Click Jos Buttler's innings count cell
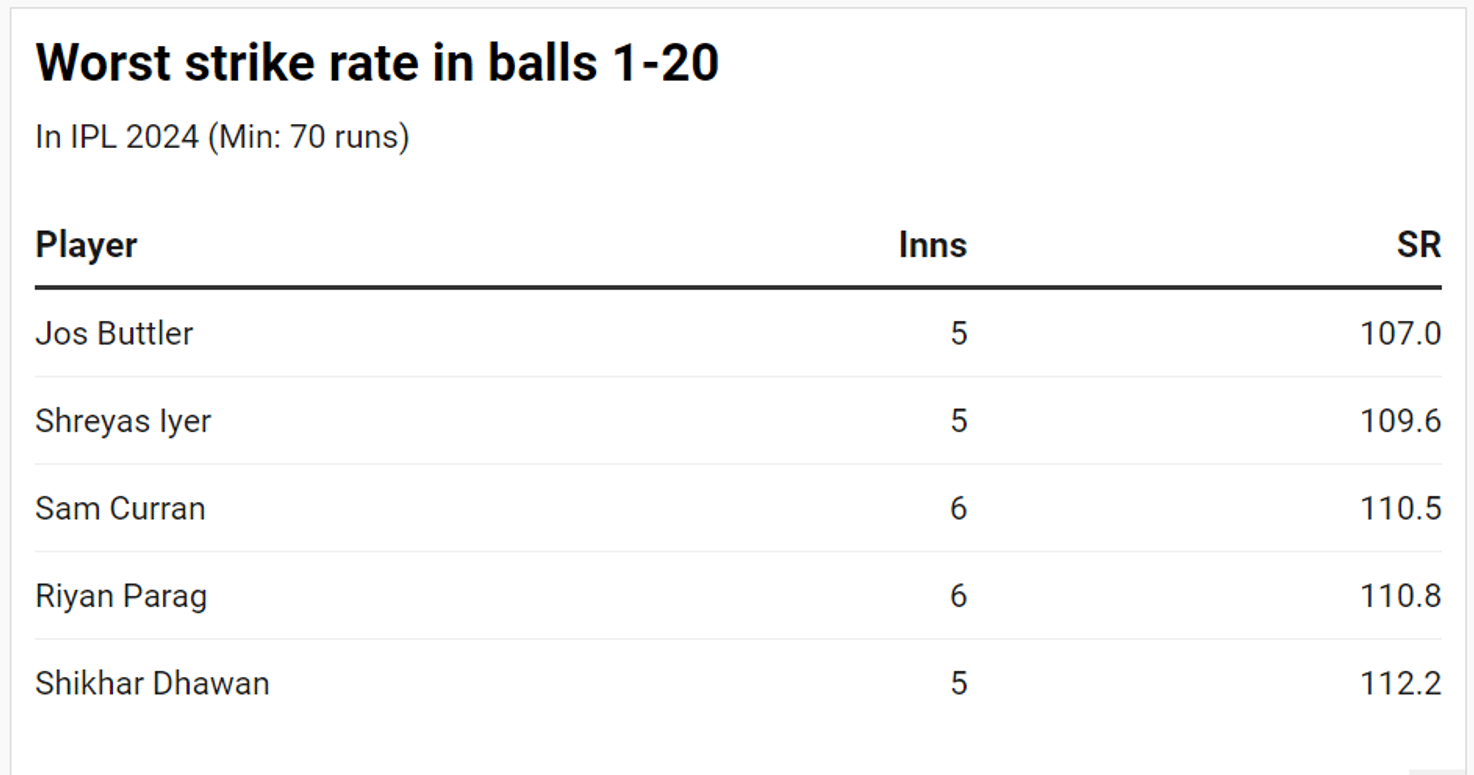The width and height of the screenshot is (1474, 775). [x=958, y=333]
